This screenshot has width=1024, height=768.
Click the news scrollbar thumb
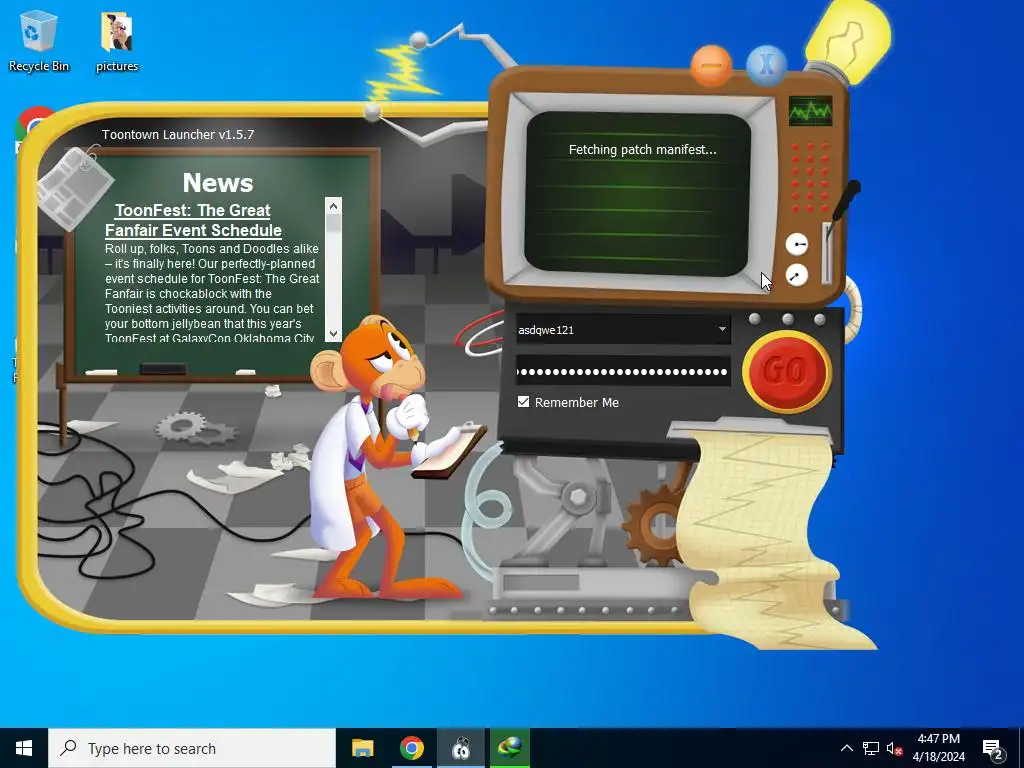coord(333,223)
